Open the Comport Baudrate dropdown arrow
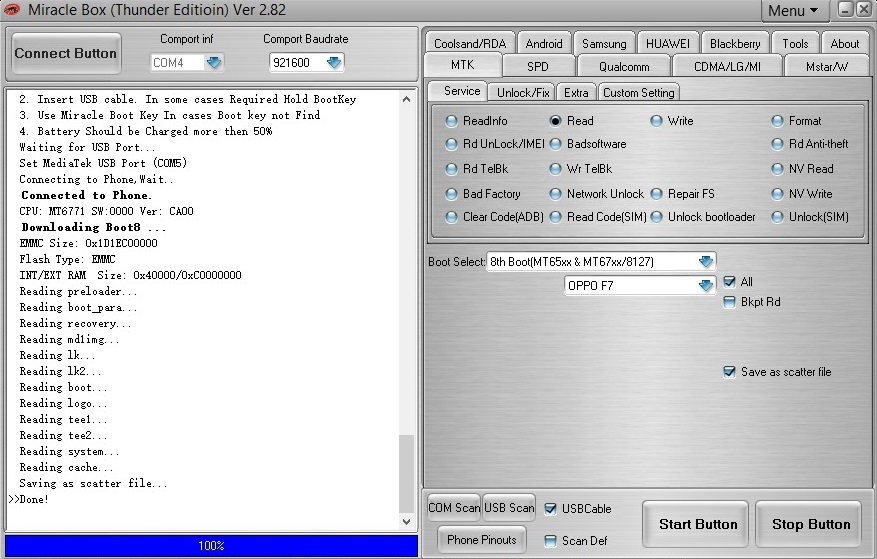This screenshot has width=877, height=559. coord(334,63)
